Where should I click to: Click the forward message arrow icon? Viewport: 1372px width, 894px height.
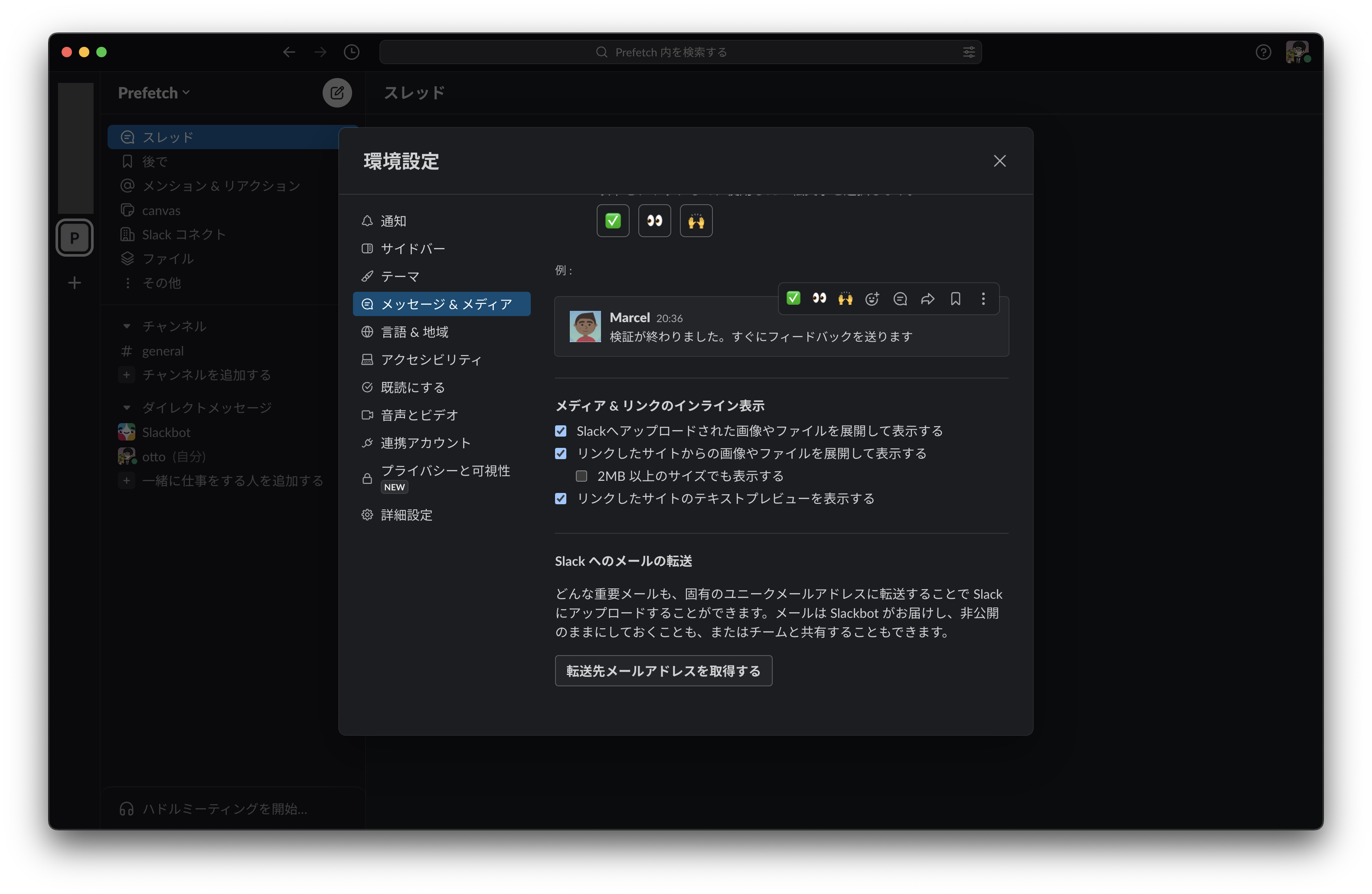927,299
